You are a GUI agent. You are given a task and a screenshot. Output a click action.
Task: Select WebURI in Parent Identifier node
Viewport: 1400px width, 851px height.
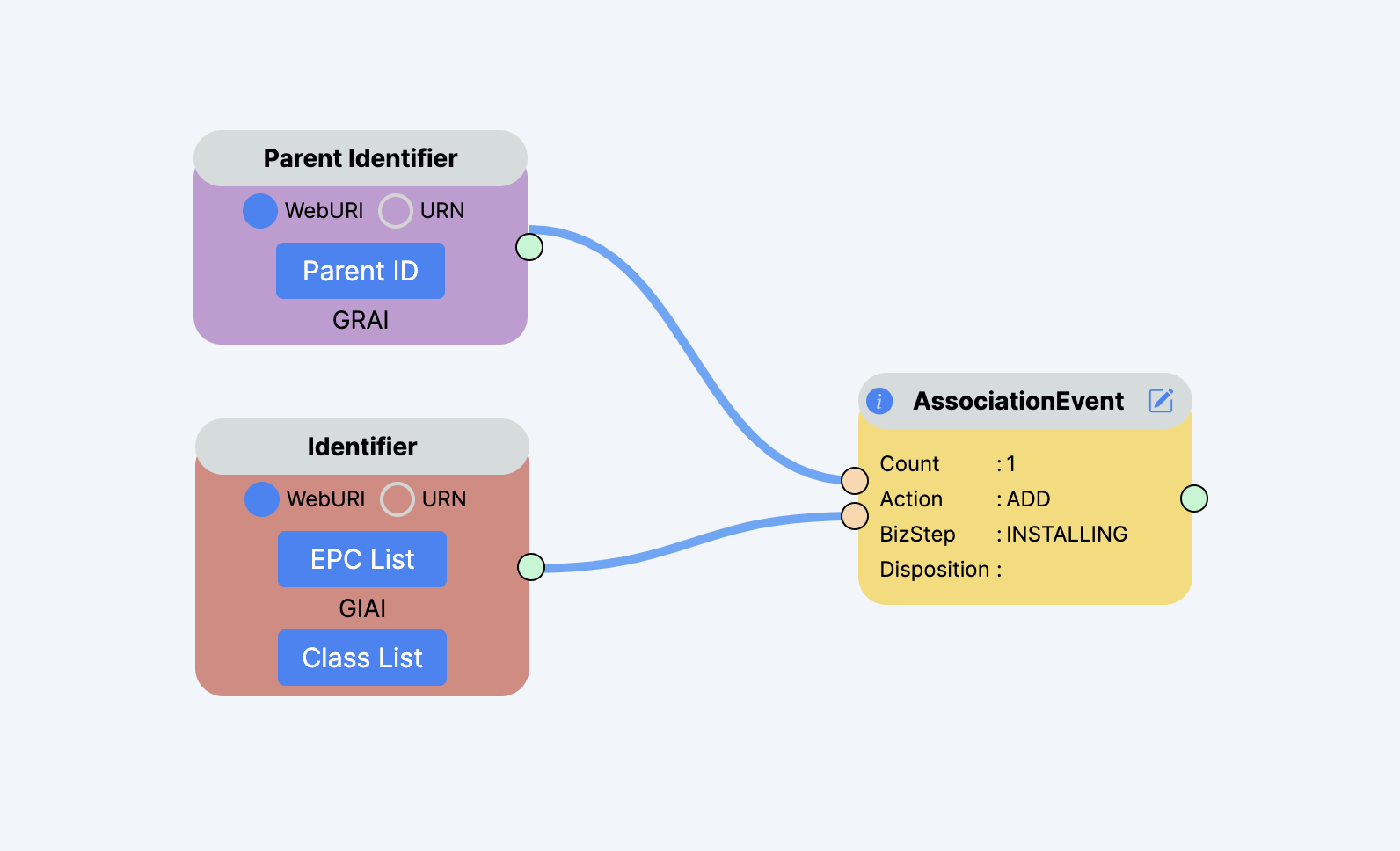click(260, 211)
